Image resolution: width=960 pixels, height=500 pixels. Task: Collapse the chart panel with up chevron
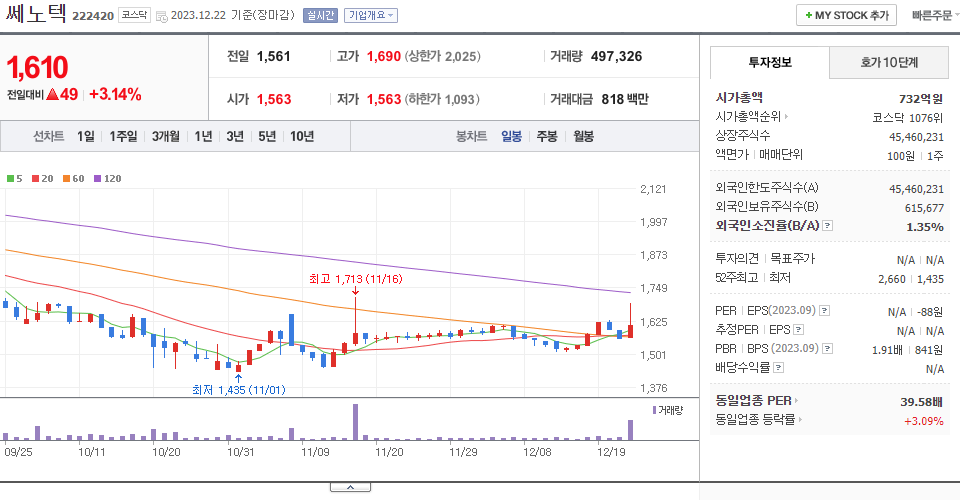click(x=350, y=487)
